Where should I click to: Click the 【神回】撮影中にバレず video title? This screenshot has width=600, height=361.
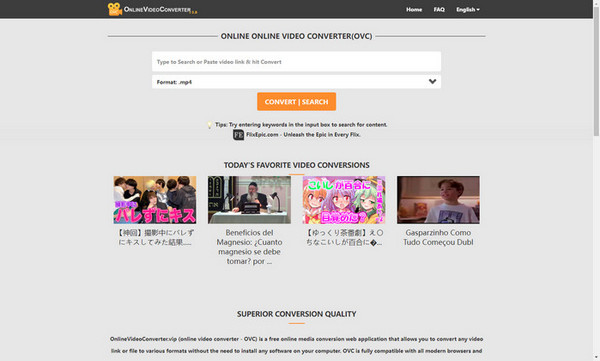[x=155, y=237]
